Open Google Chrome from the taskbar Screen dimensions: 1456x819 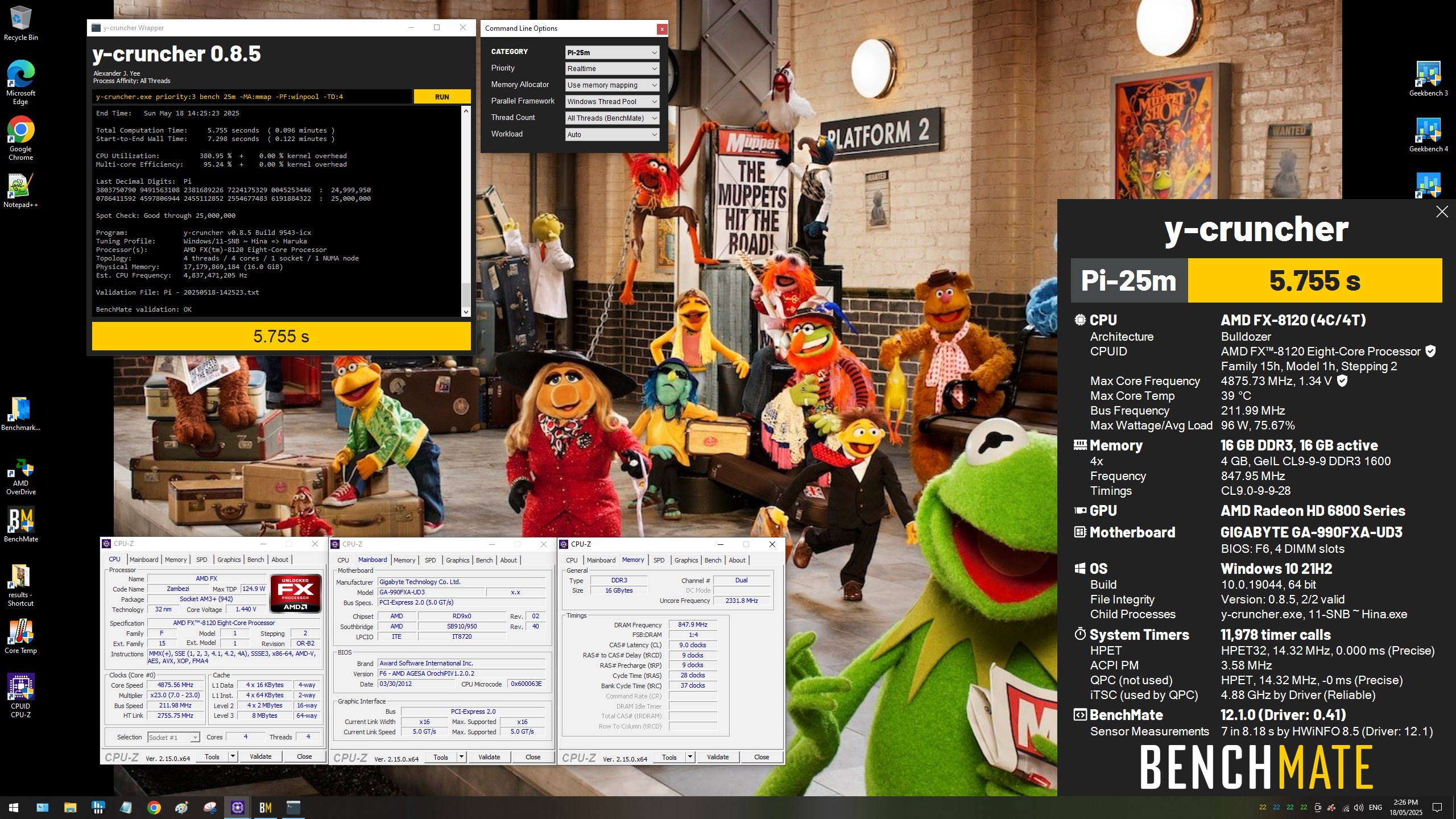click(154, 807)
